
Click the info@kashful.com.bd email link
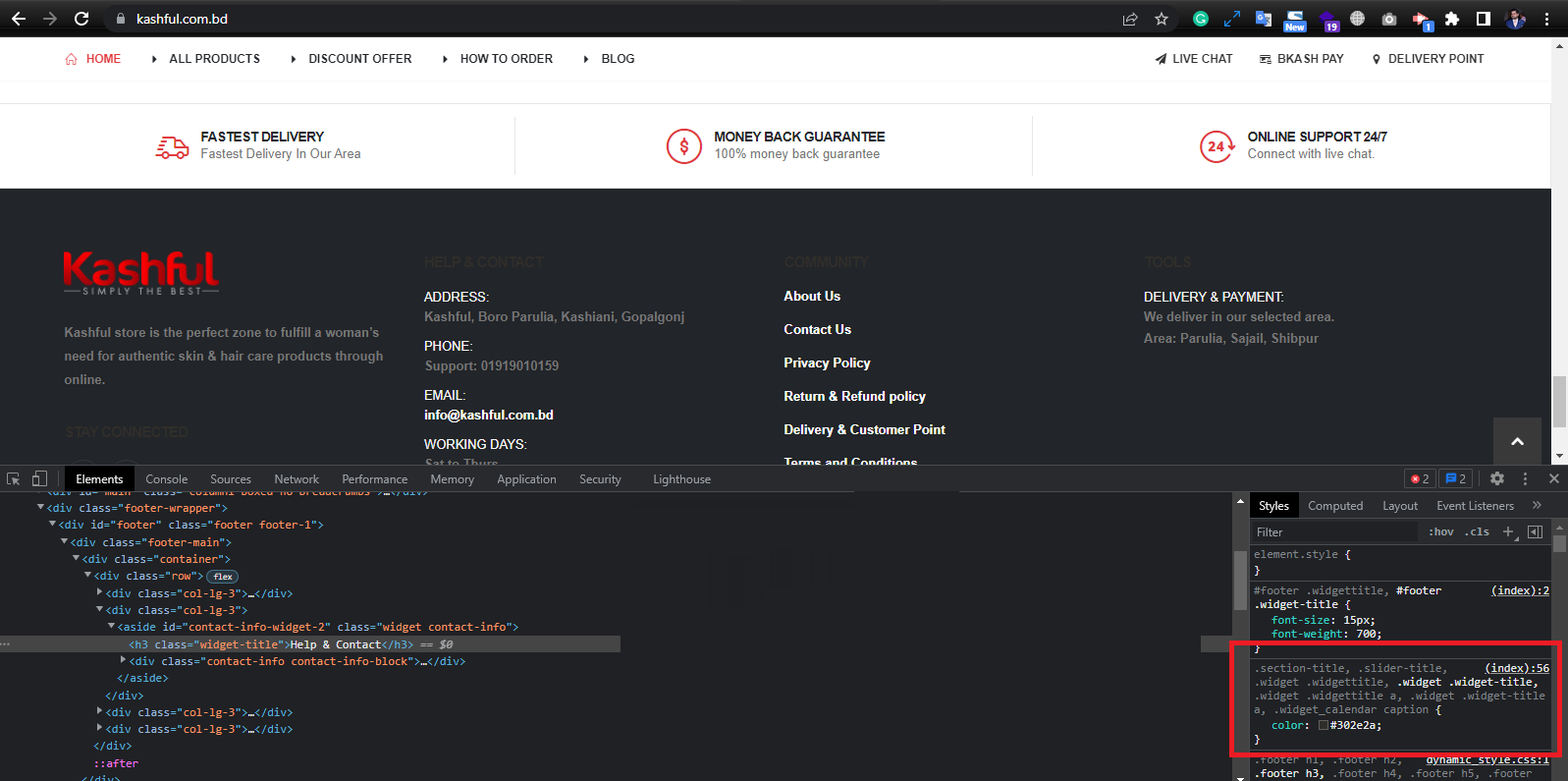[489, 415]
